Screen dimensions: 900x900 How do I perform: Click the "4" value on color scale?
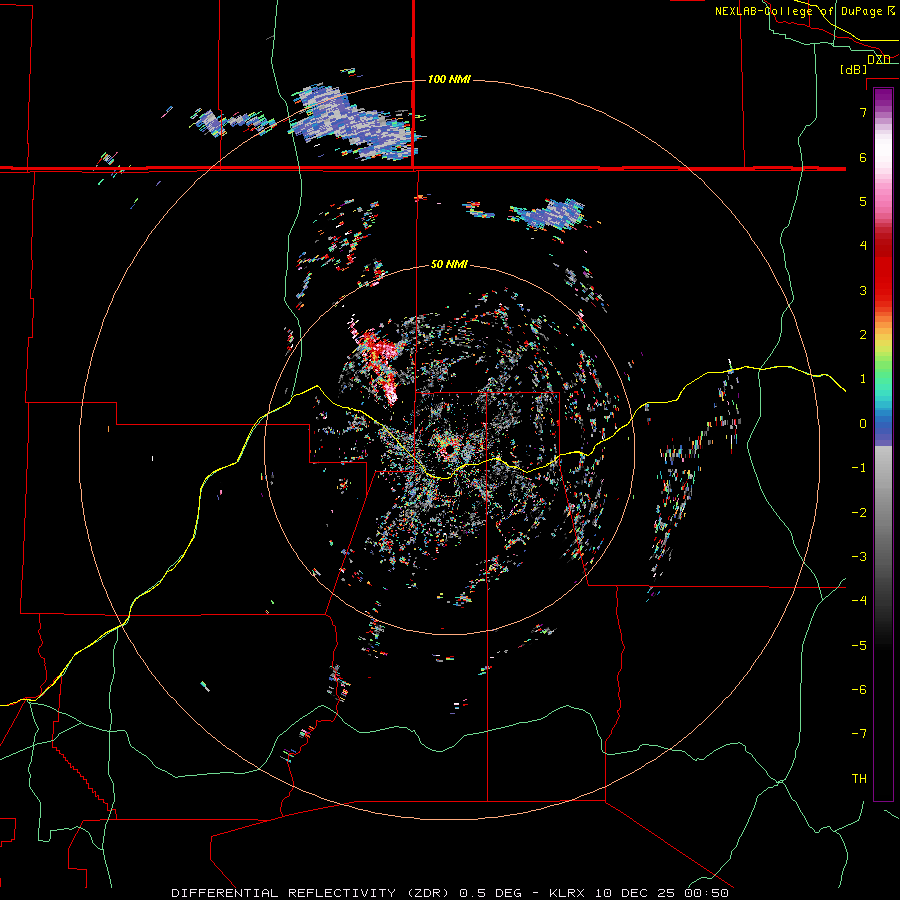pyautogui.click(x=863, y=246)
